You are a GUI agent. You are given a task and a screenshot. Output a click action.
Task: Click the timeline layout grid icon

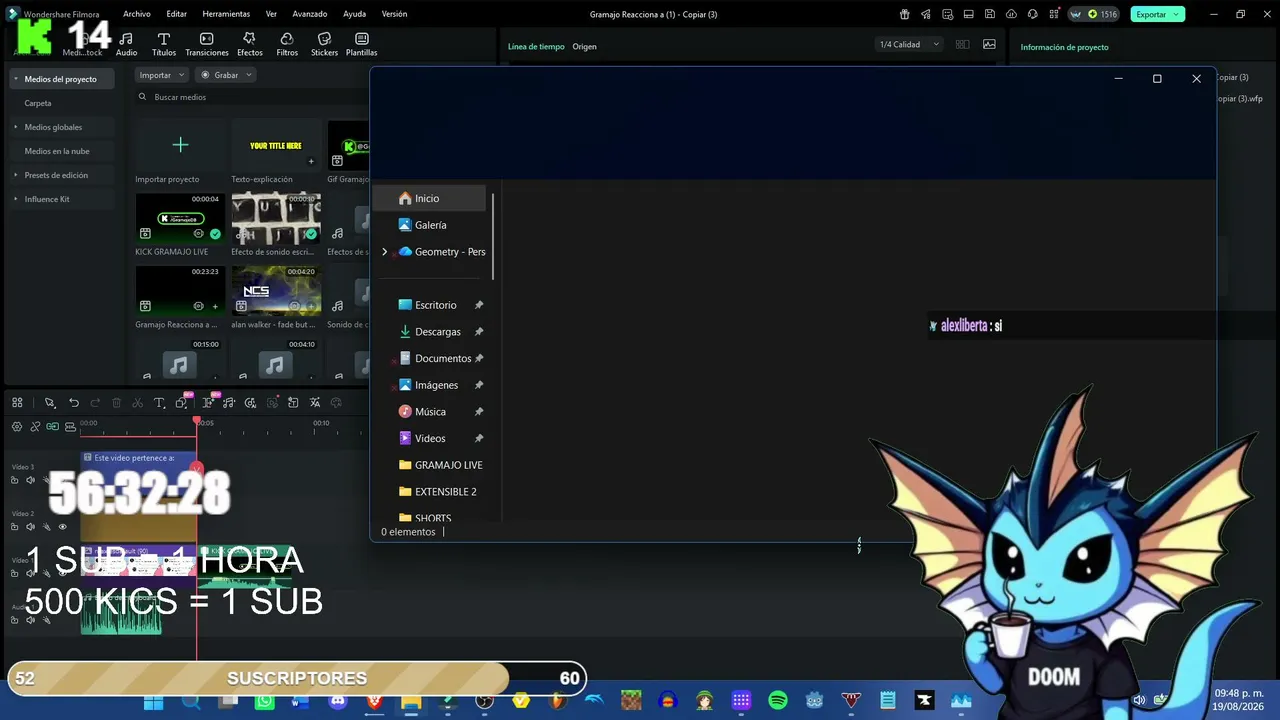pyautogui.click(x=17, y=403)
